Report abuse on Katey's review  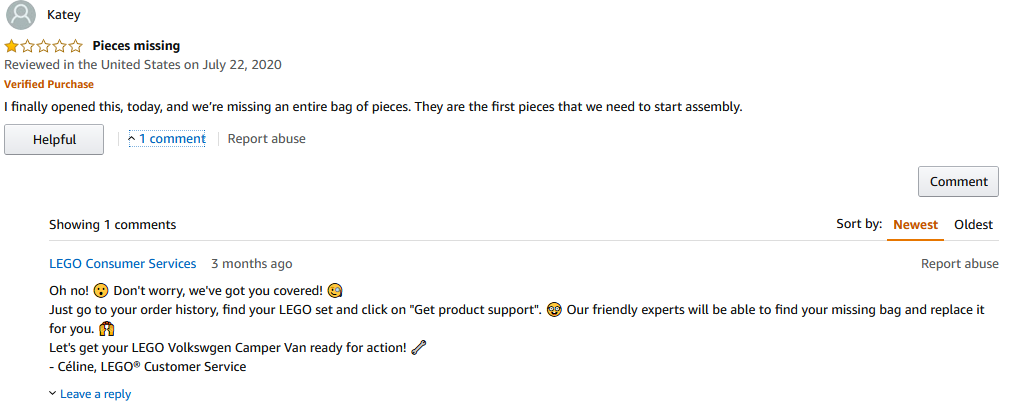[267, 139]
